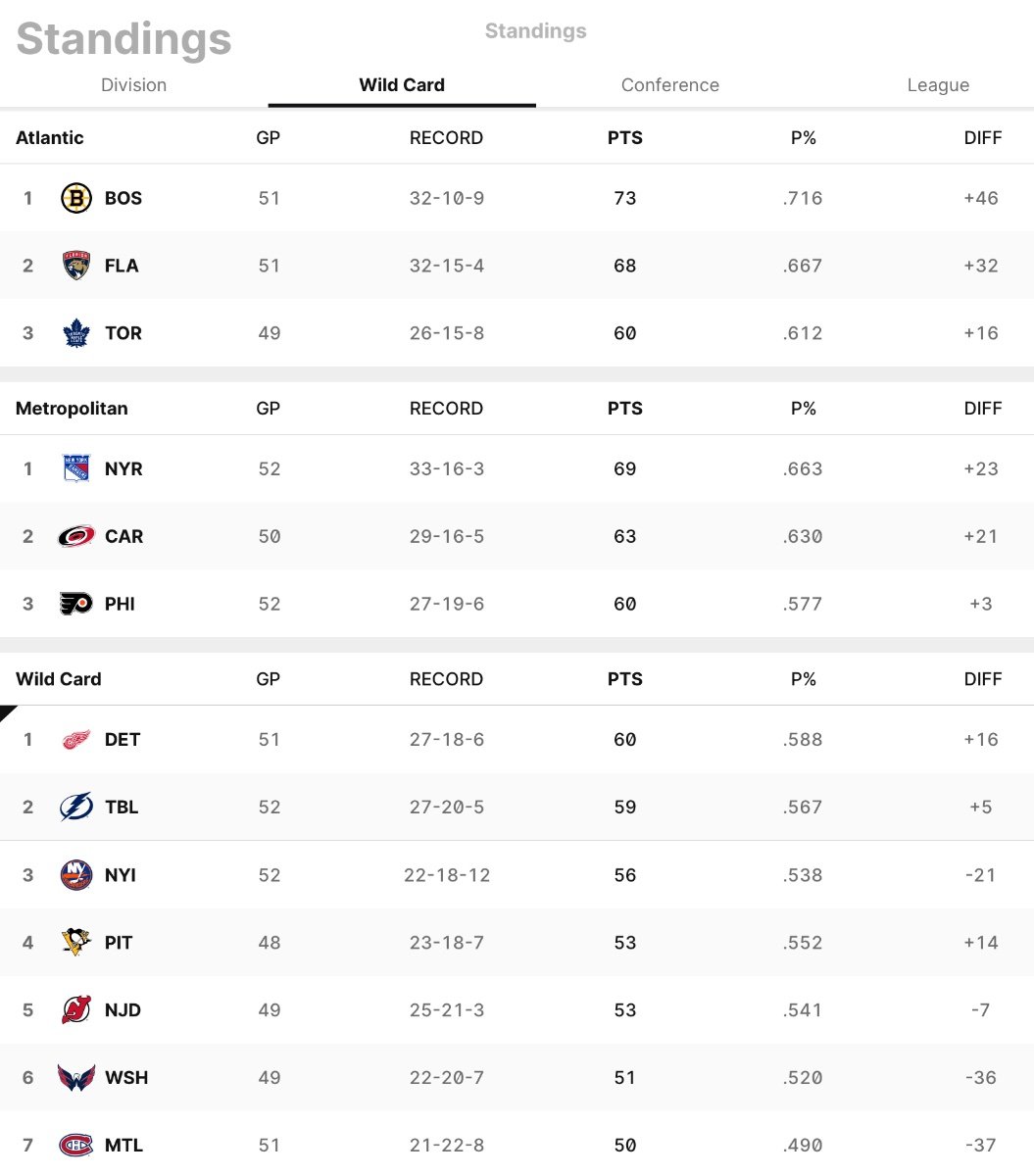This screenshot has height=1176, width=1034.
Task: Click the Montreal Canadiens logo
Action: tap(76, 1145)
